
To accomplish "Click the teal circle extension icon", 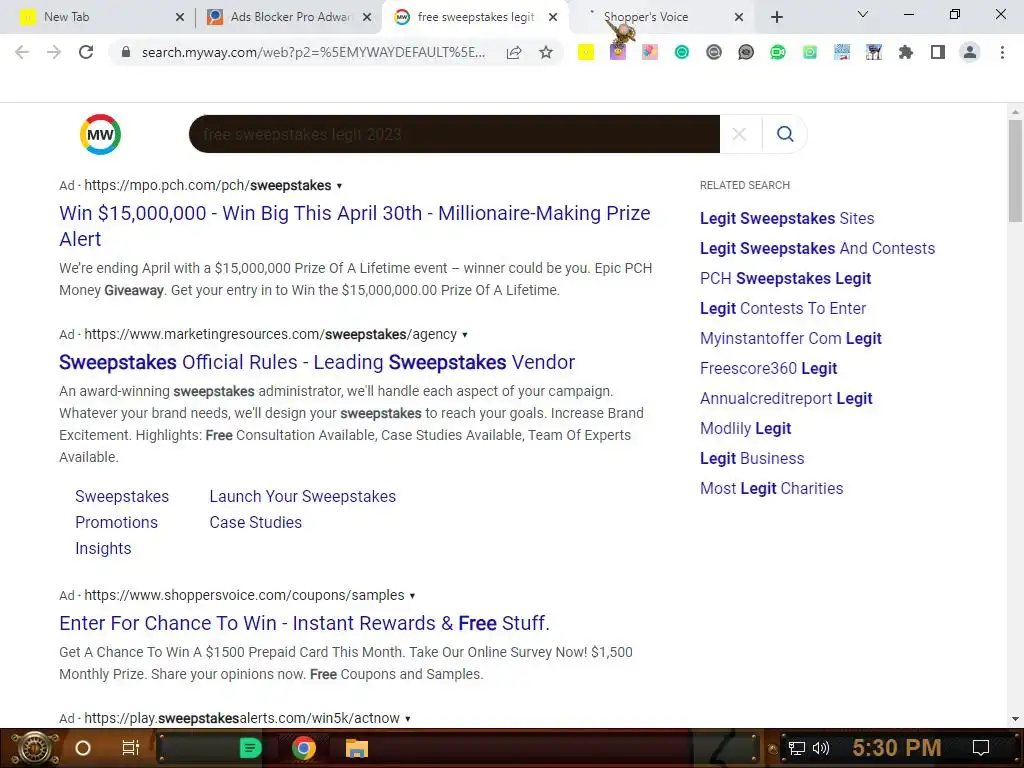I will coord(682,52).
